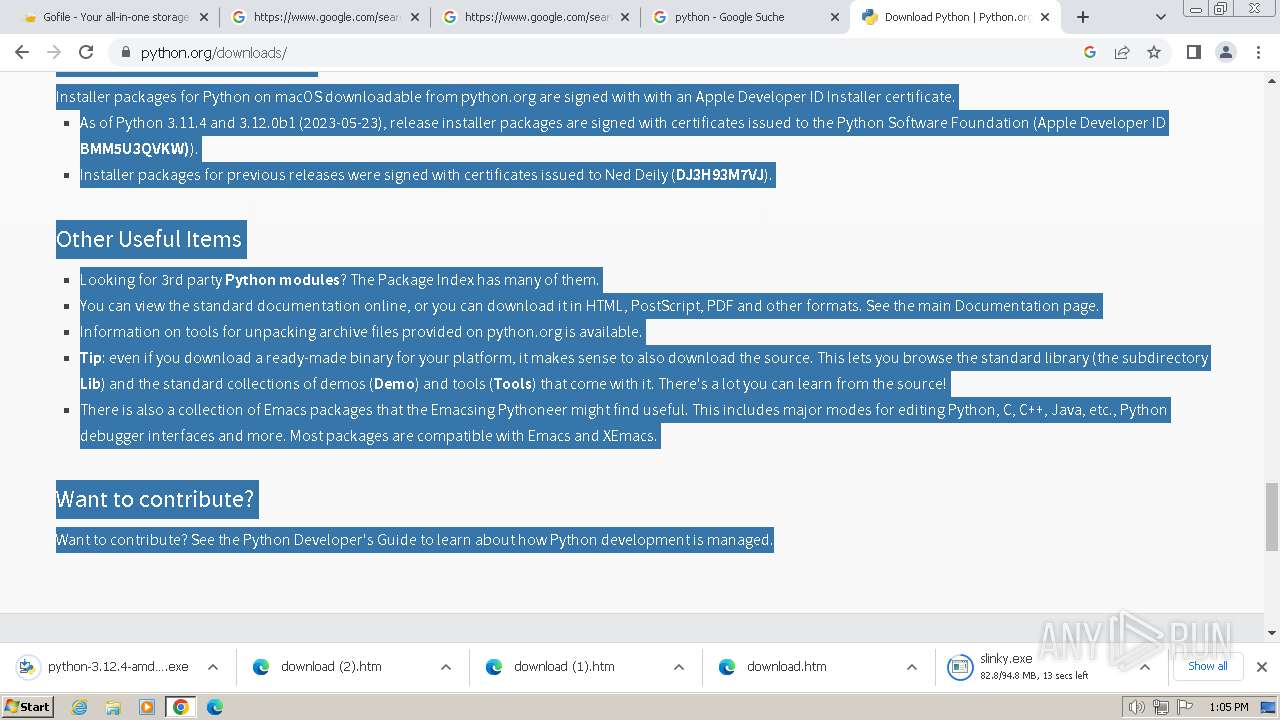Open the Python Developer's Guide link
The image size is (1280, 720).
[329, 540]
